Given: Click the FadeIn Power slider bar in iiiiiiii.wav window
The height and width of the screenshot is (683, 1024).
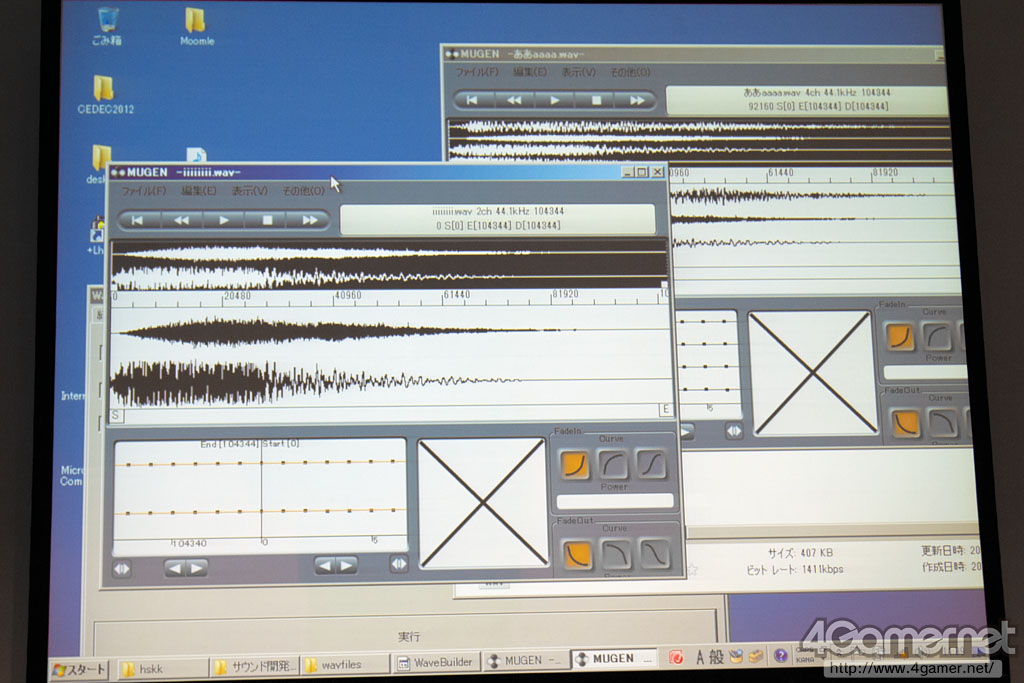Looking at the screenshot, I should point(614,501).
